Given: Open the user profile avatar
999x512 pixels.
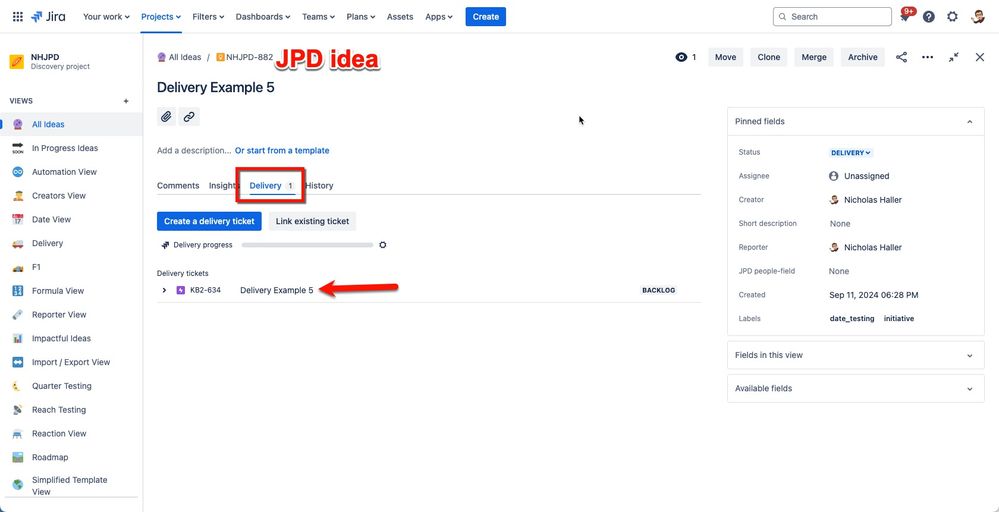Looking at the screenshot, I should click(x=978, y=17).
